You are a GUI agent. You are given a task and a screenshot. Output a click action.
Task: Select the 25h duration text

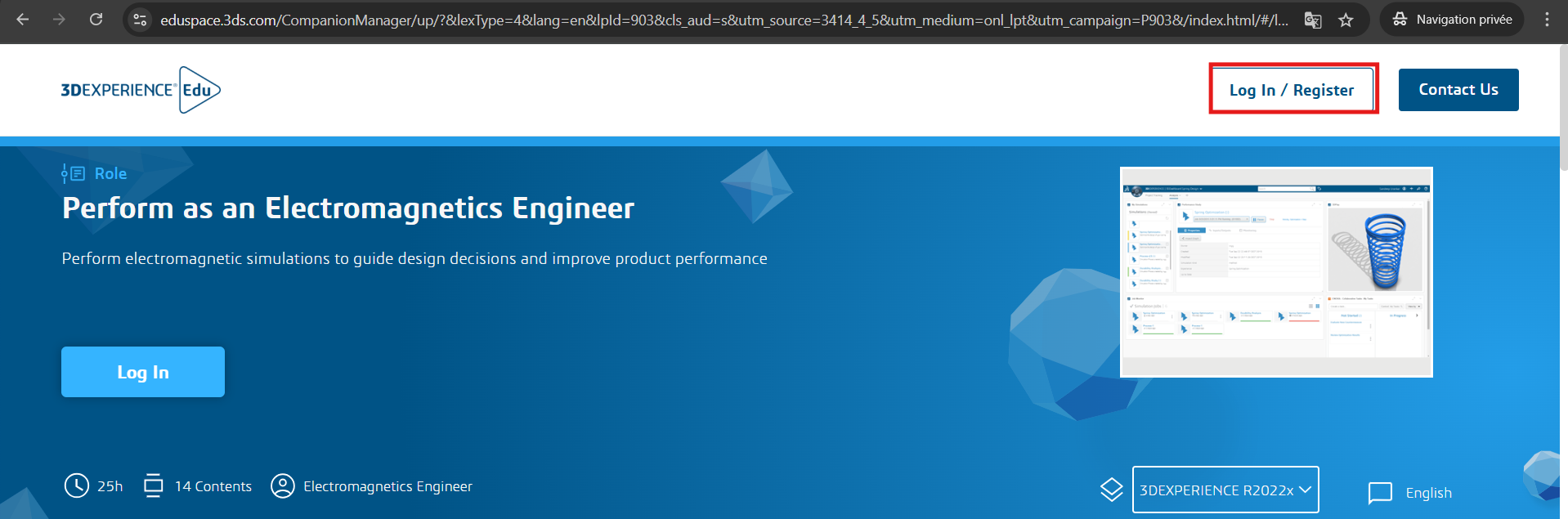[x=110, y=486]
